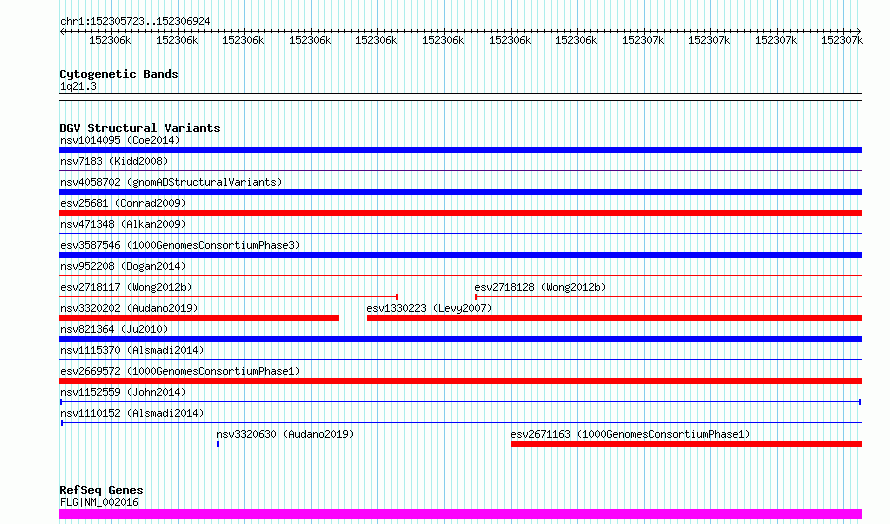Click variant label nsv952208 (Dogan2014)
The height and width of the screenshot is (524, 890).
[x=123, y=266]
